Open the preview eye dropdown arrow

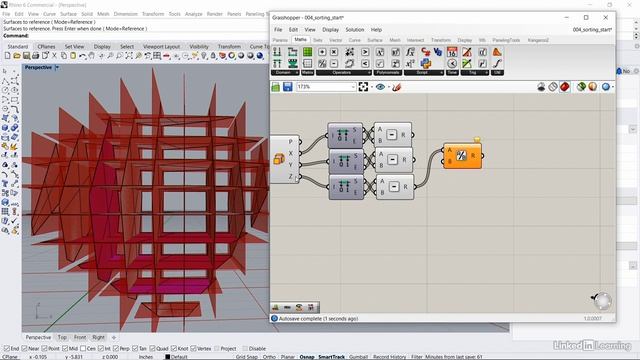click(389, 87)
